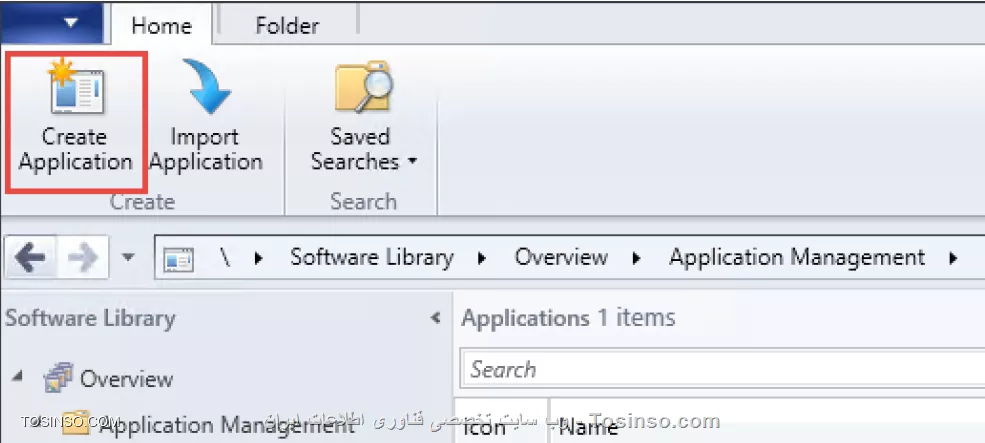Open the Saved Searches folder icon
The width and height of the screenshot is (985, 443).
(x=364, y=87)
